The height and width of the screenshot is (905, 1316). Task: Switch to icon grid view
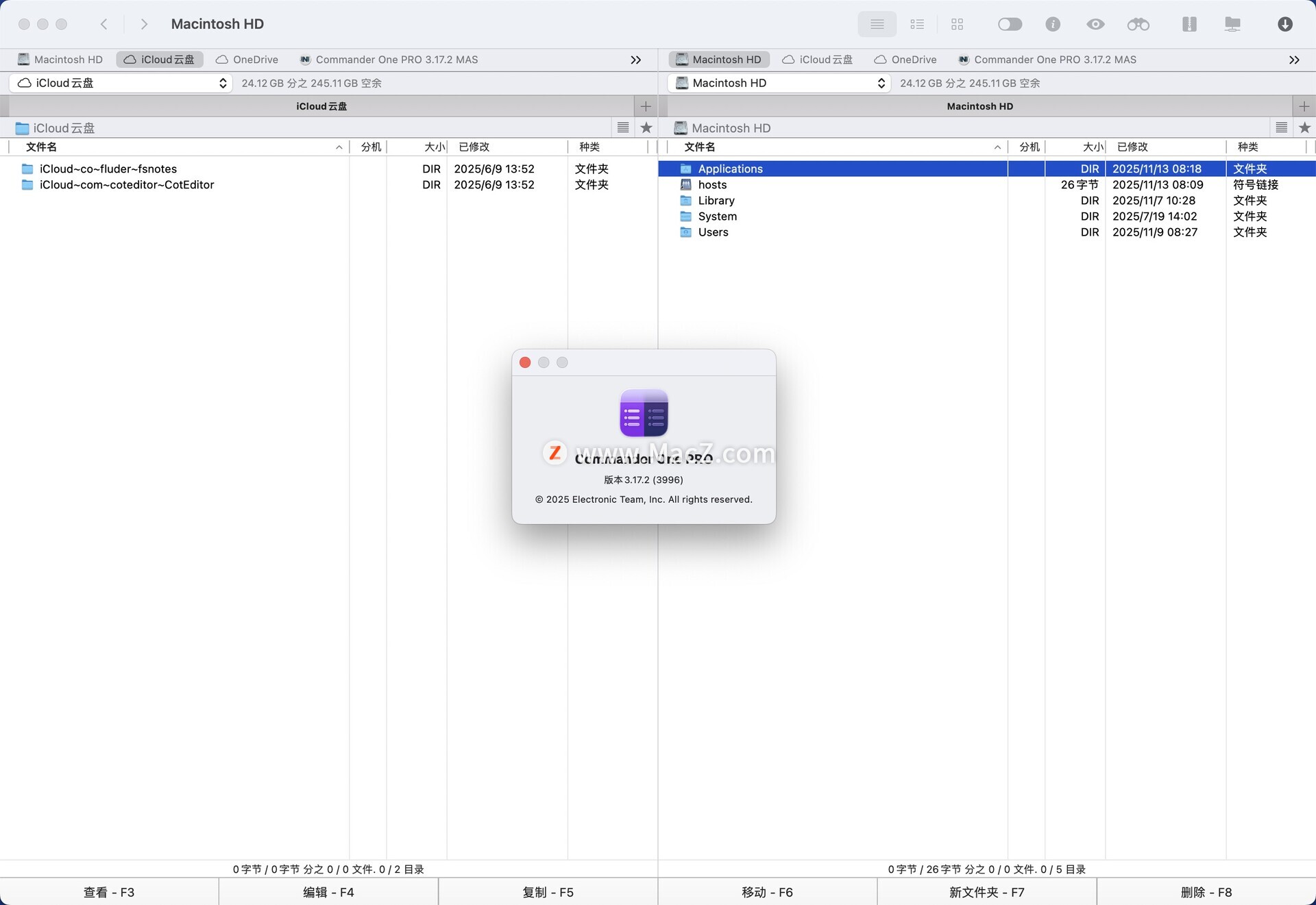[x=958, y=25]
